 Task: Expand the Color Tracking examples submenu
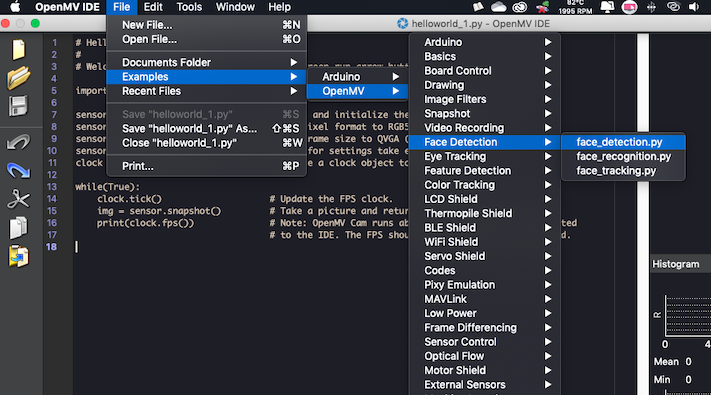[x=485, y=185]
